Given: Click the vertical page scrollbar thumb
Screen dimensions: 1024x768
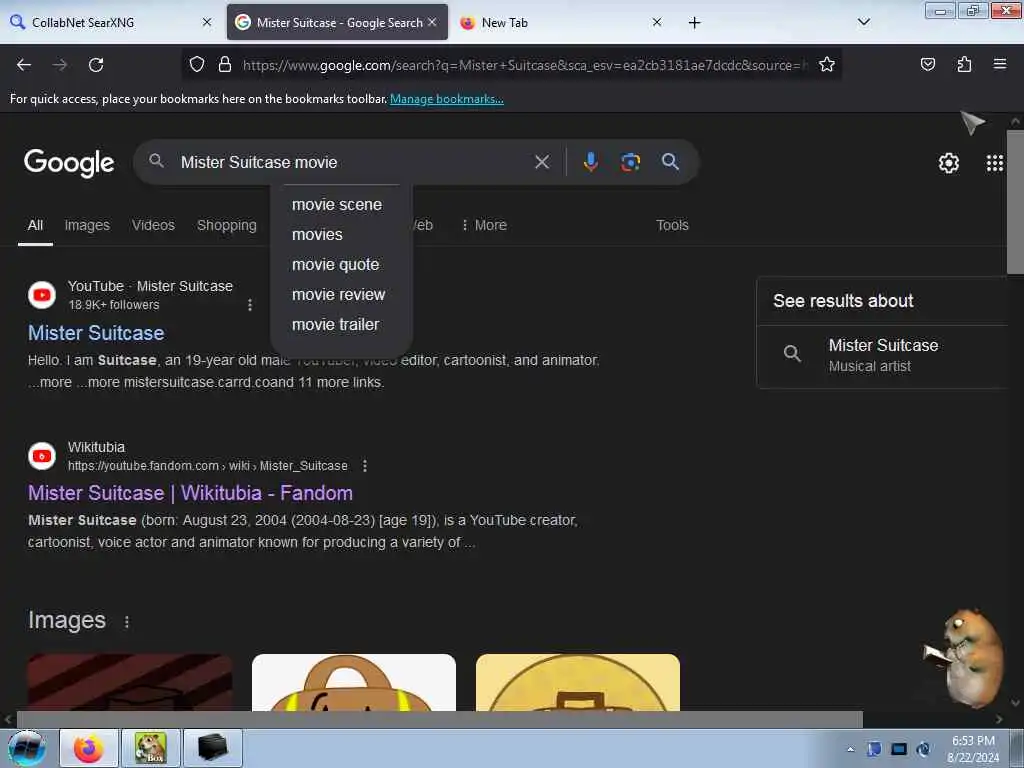Looking at the screenshot, I should click(x=1015, y=202).
